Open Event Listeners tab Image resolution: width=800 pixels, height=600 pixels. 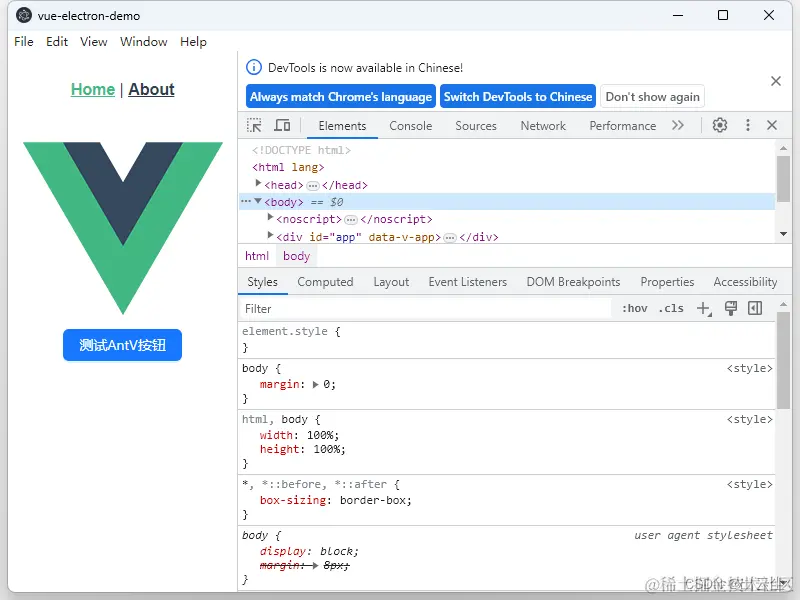click(x=467, y=282)
